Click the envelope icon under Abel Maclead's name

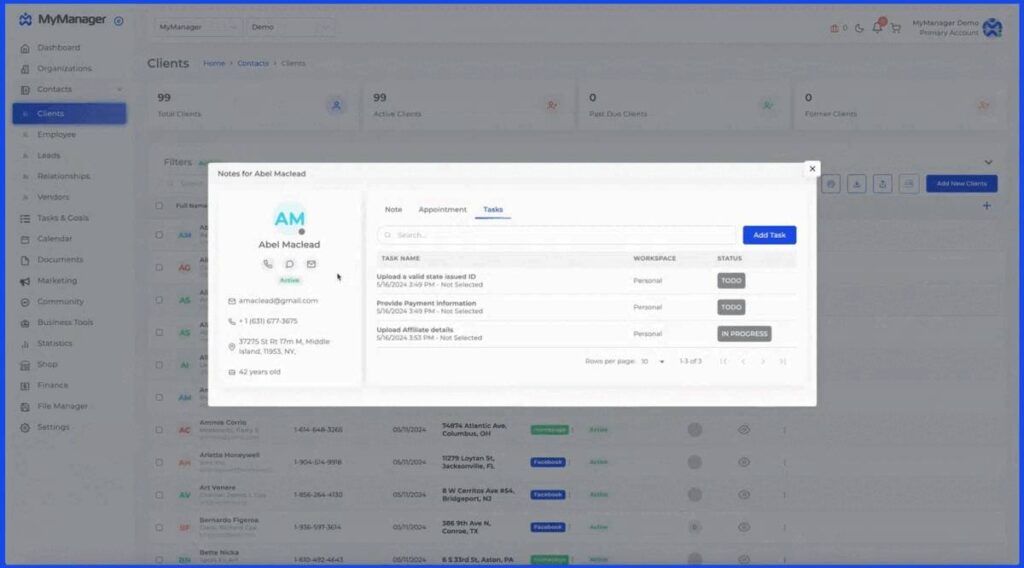pyautogui.click(x=311, y=264)
